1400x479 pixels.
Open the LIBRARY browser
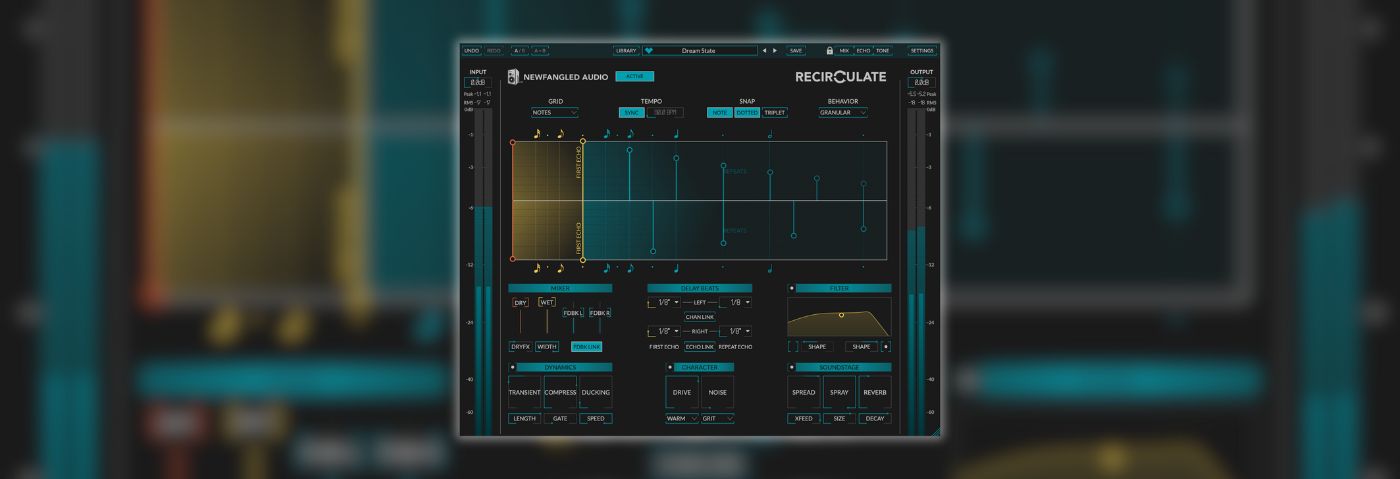(x=626, y=50)
